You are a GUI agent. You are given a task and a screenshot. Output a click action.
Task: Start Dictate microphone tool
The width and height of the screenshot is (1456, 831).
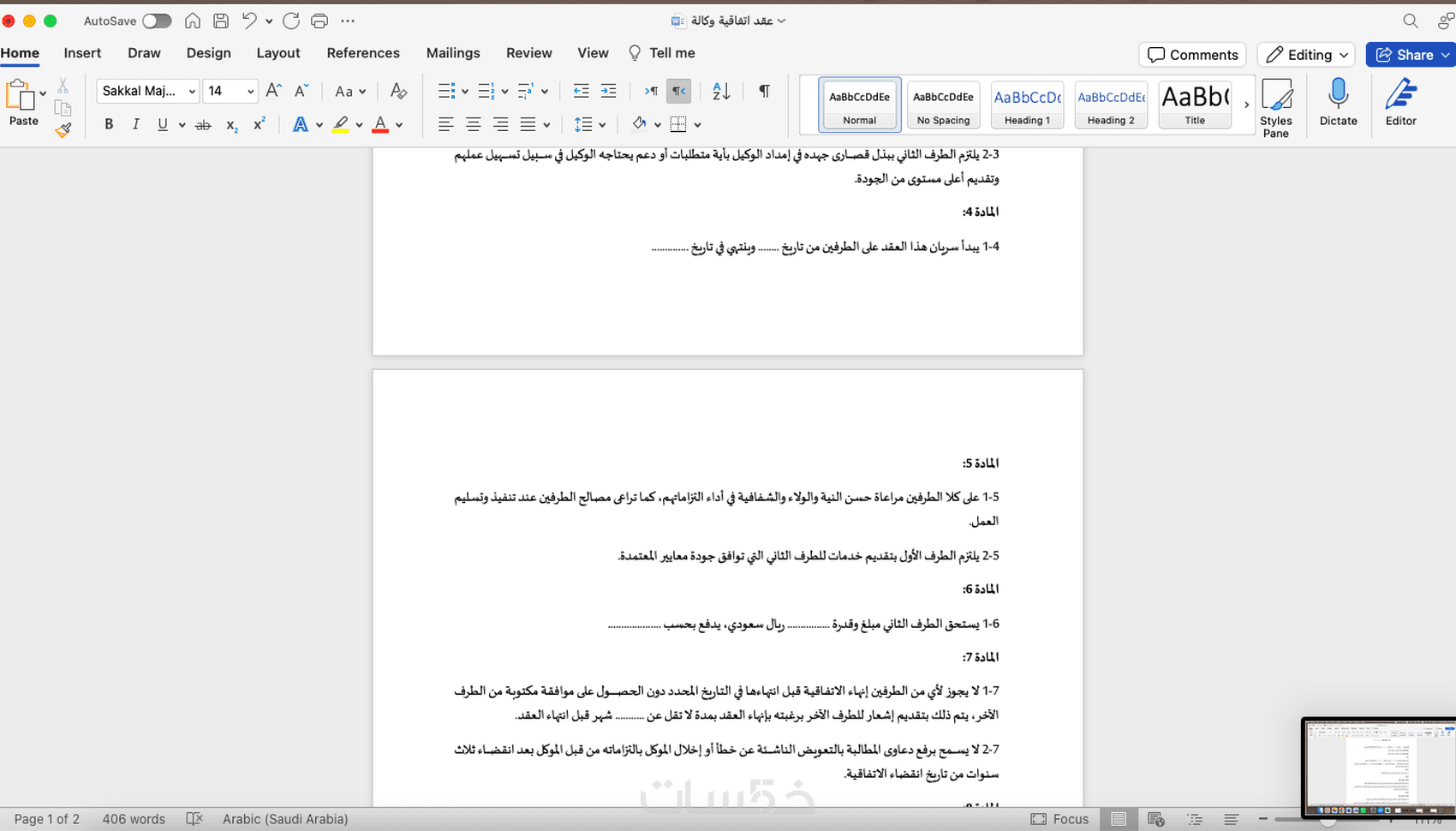1338,102
